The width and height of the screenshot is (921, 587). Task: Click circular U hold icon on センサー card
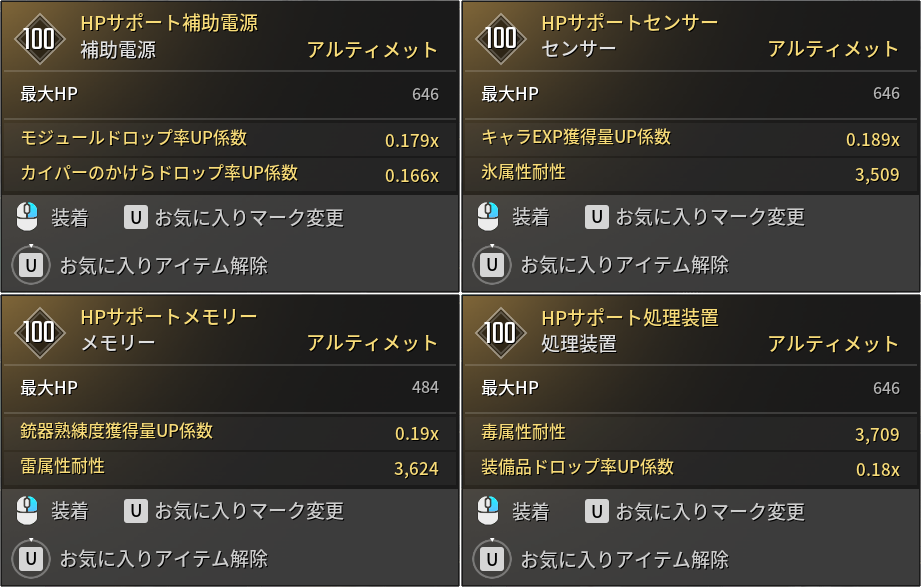492,265
